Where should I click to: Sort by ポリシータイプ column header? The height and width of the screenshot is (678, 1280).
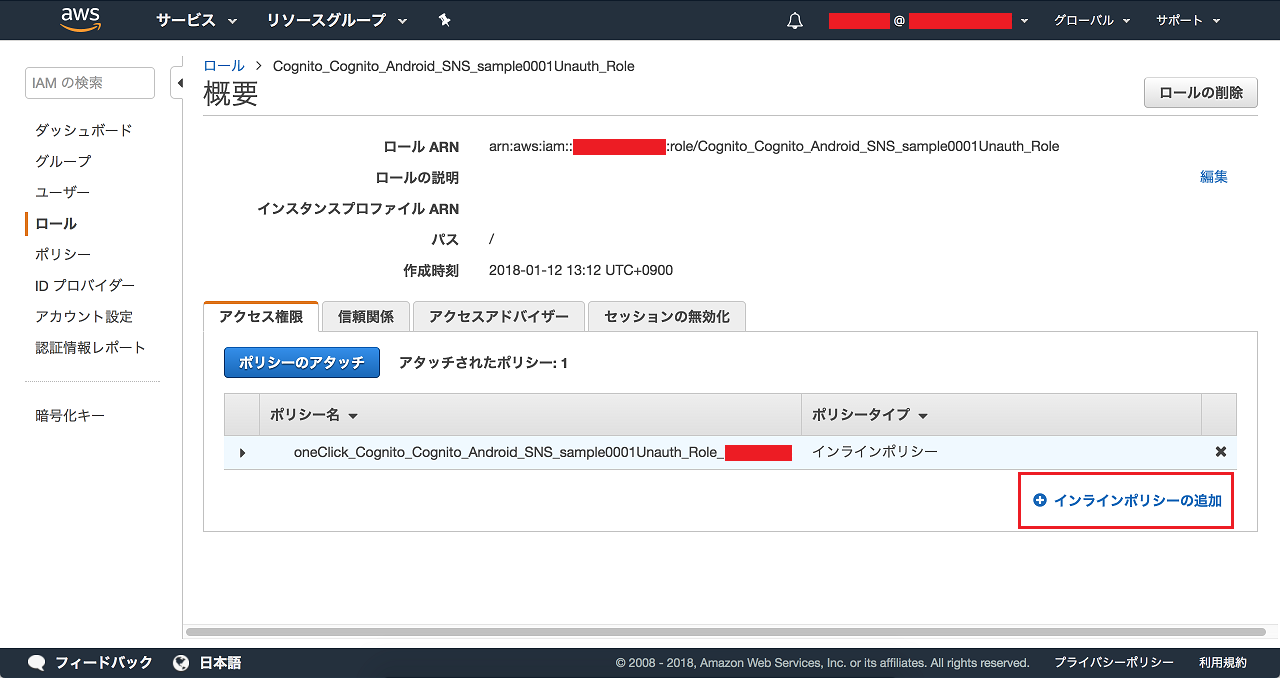click(869, 415)
